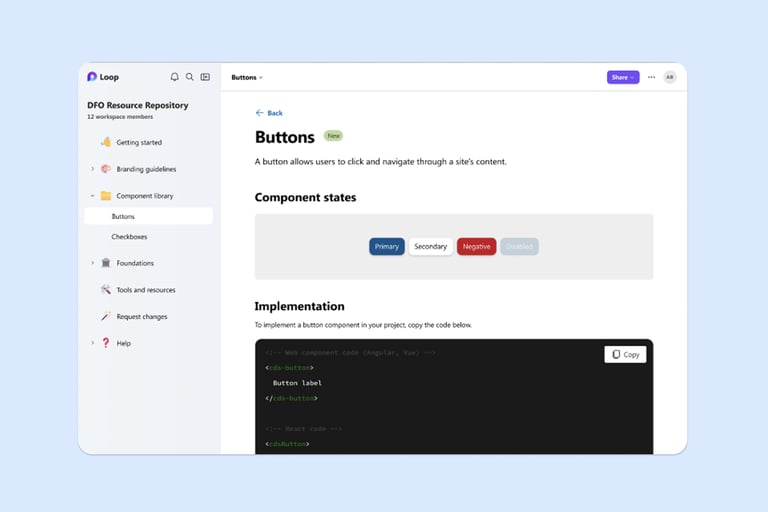Click the red question mark Help icon

click(x=106, y=343)
